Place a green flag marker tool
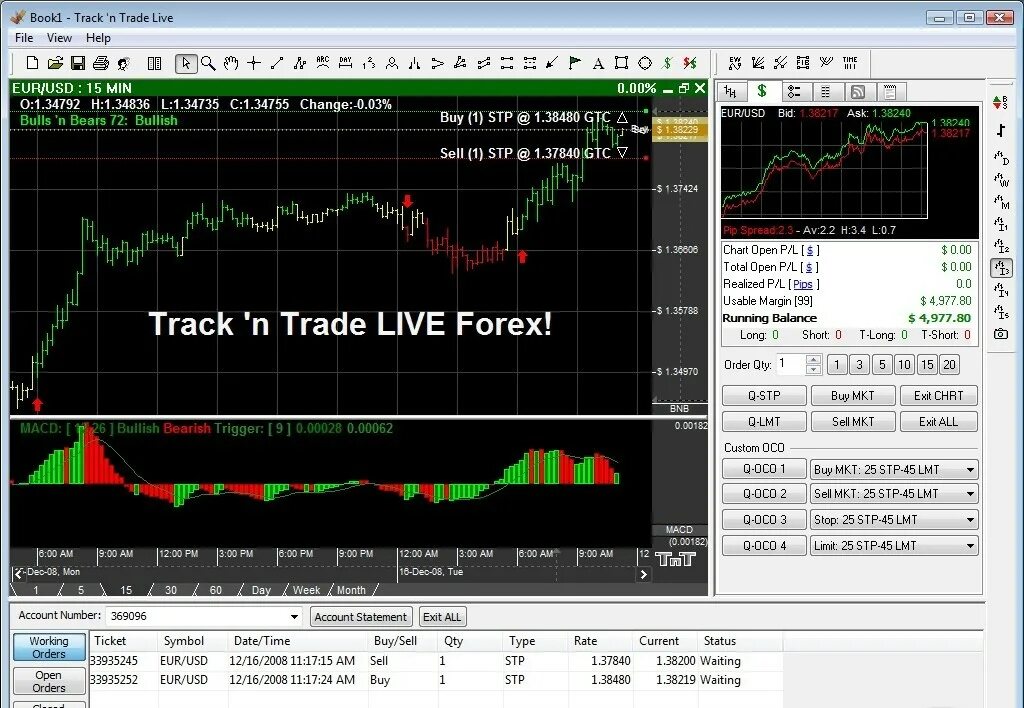1024x708 pixels. pos(575,63)
